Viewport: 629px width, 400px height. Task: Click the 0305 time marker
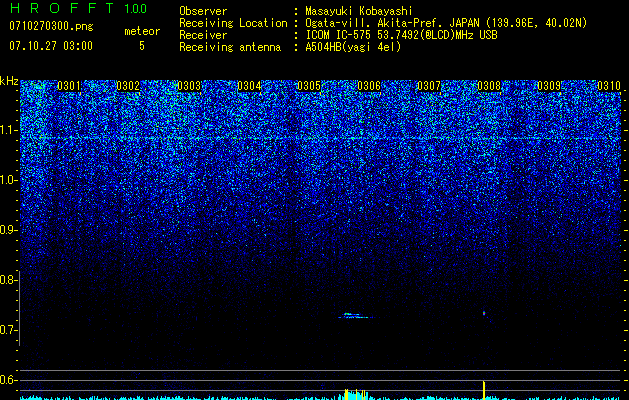[x=309, y=86]
